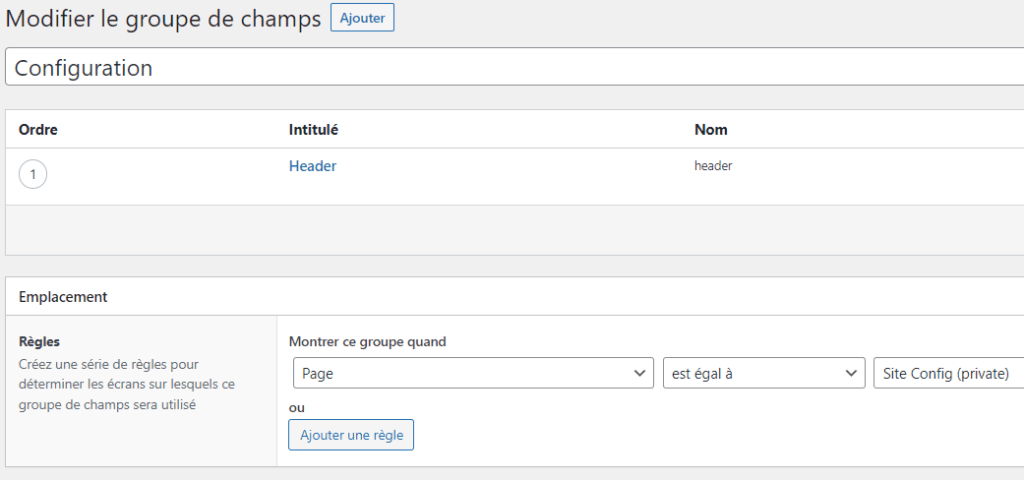Open the Site Config (private) value dropdown
The width and height of the screenshot is (1024, 480).
click(x=945, y=373)
